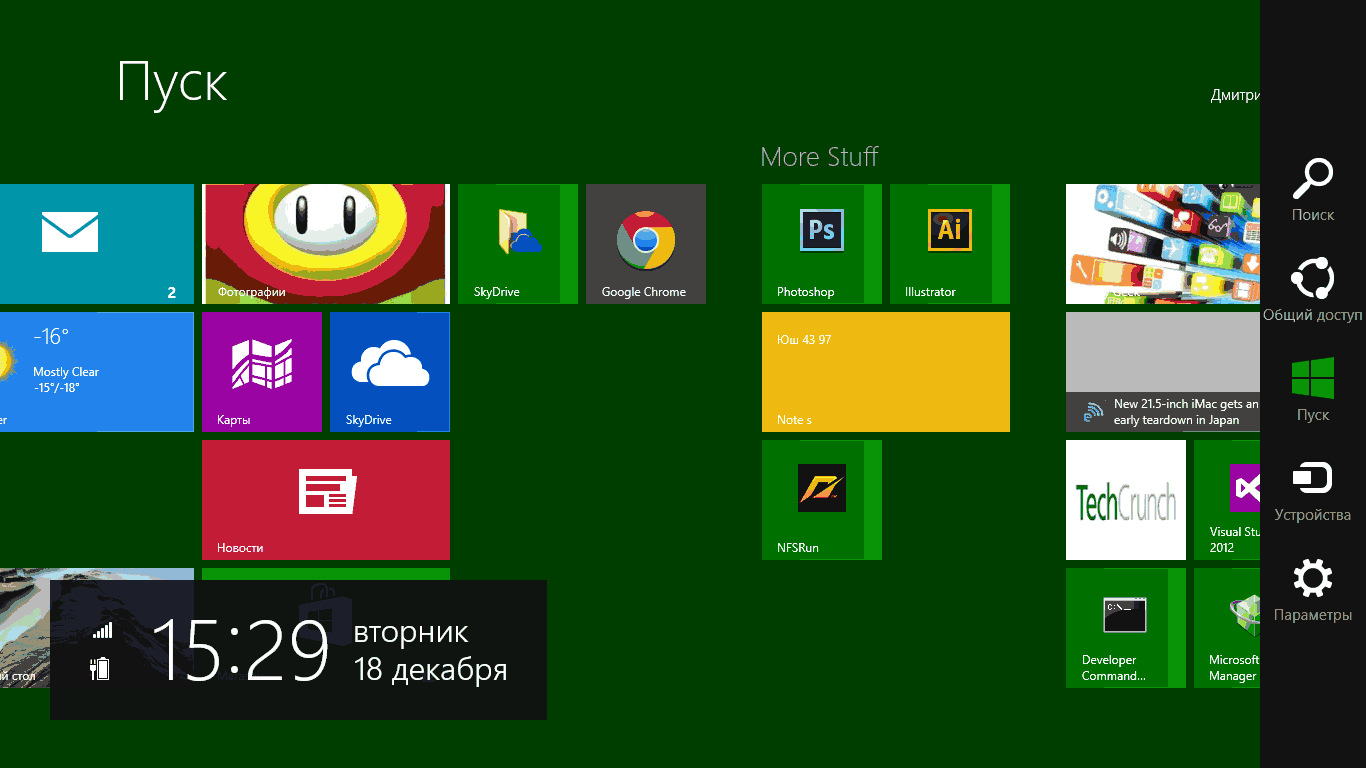
Task: Launch the NFSRun tile
Action: tap(822, 500)
